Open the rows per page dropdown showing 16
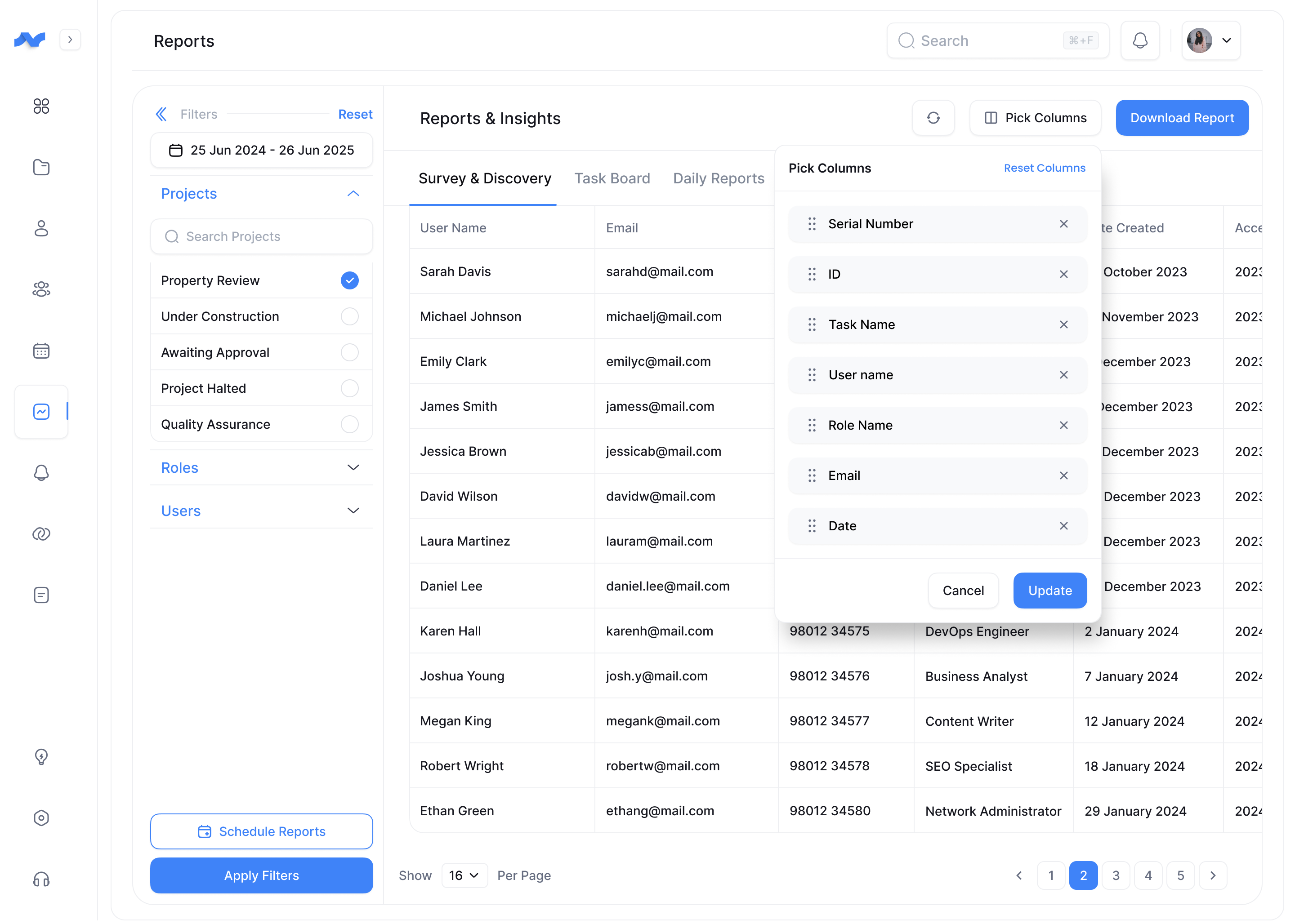 464,875
